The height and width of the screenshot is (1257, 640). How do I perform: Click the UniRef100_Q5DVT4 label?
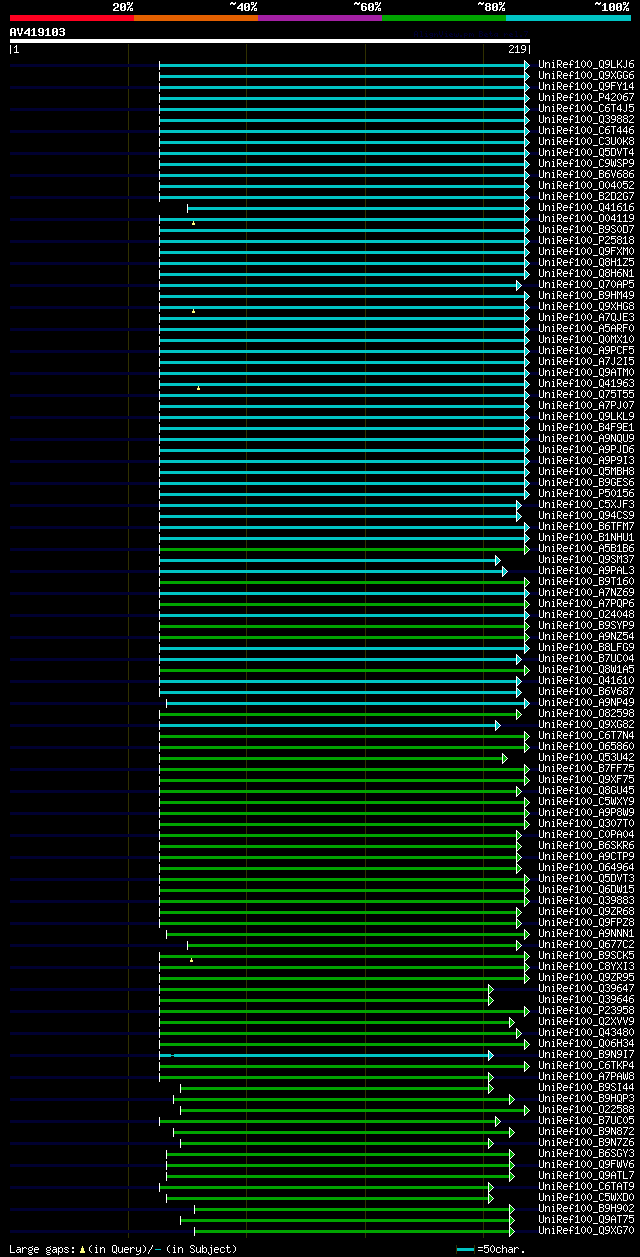tap(586, 152)
